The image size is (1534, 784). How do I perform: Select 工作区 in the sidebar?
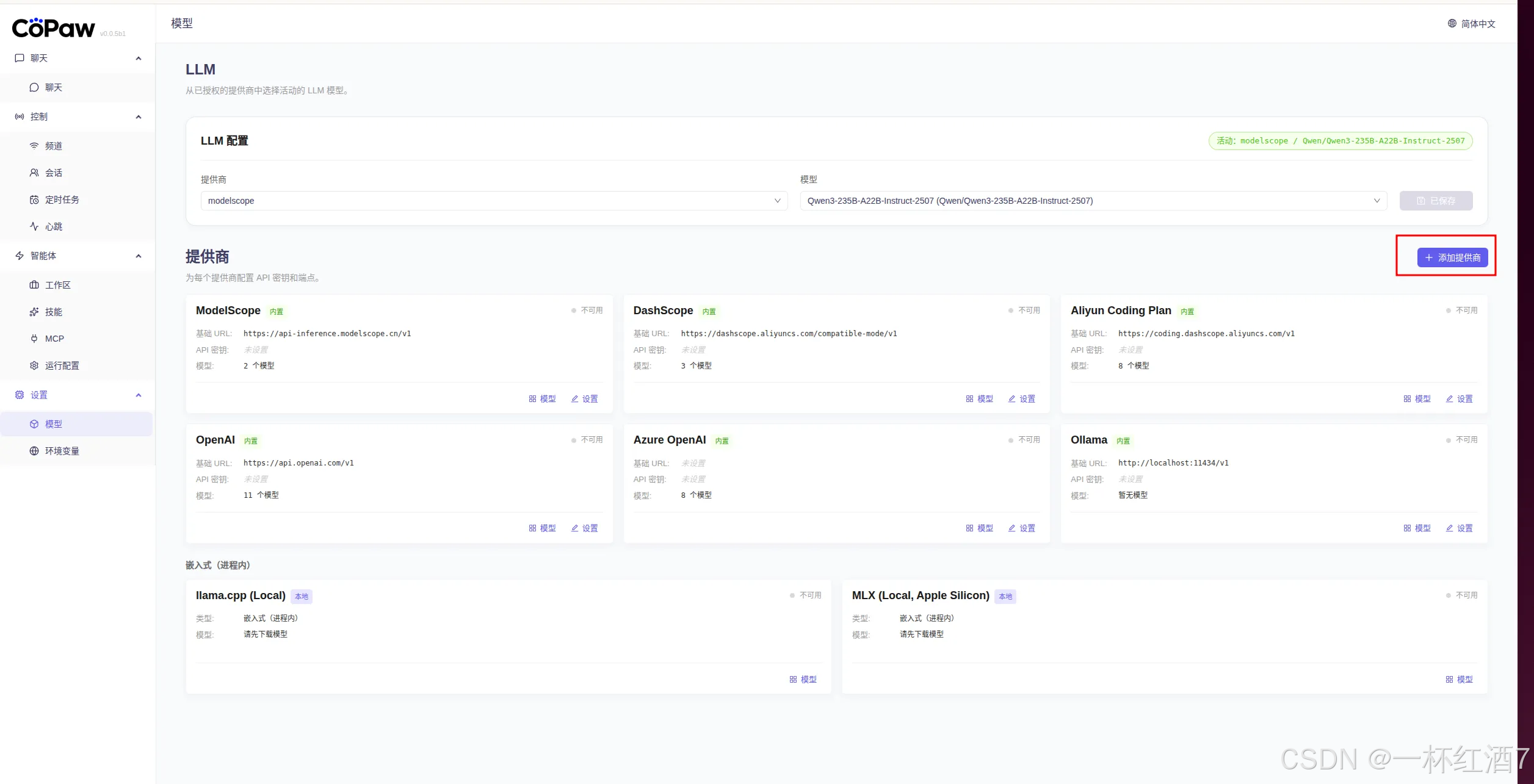pos(57,285)
